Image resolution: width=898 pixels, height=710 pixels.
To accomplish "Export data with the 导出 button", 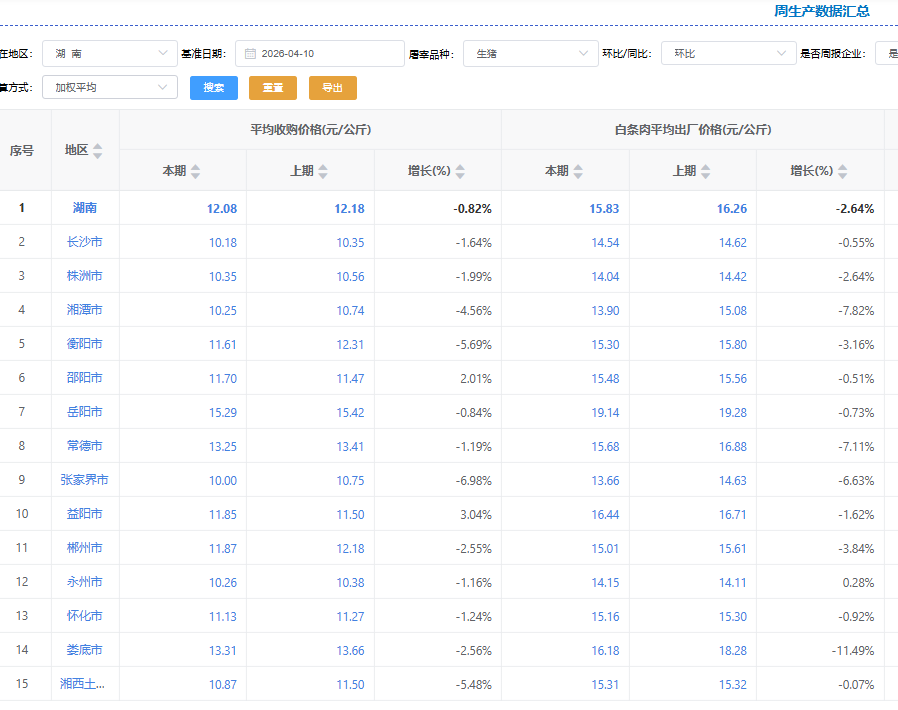I will pos(333,88).
